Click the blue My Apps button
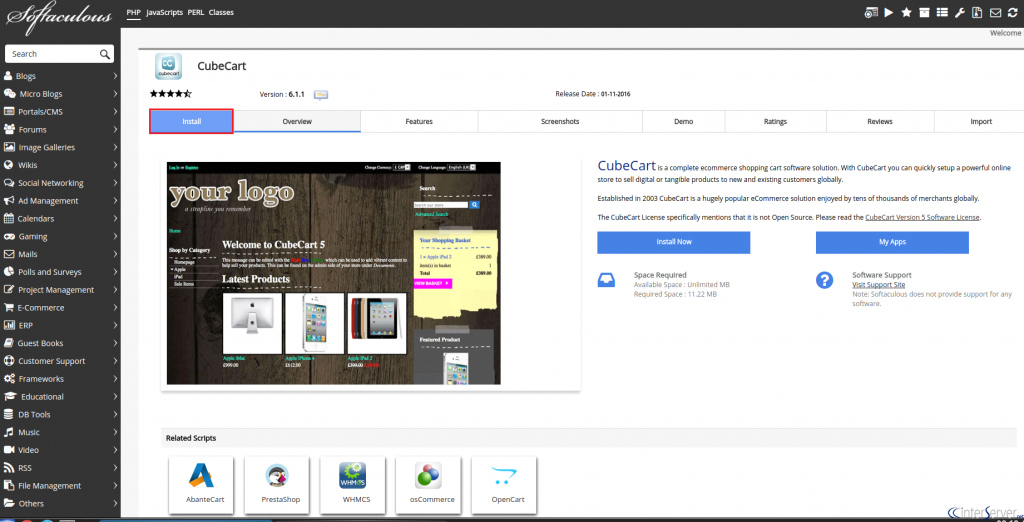Viewport: 1024px width, 522px height. coord(892,242)
